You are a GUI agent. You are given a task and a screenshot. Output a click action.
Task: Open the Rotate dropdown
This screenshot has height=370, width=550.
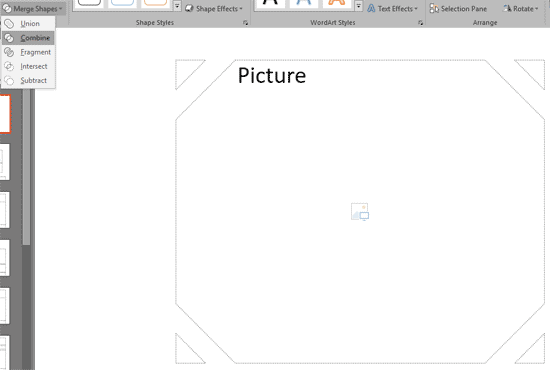(520, 9)
